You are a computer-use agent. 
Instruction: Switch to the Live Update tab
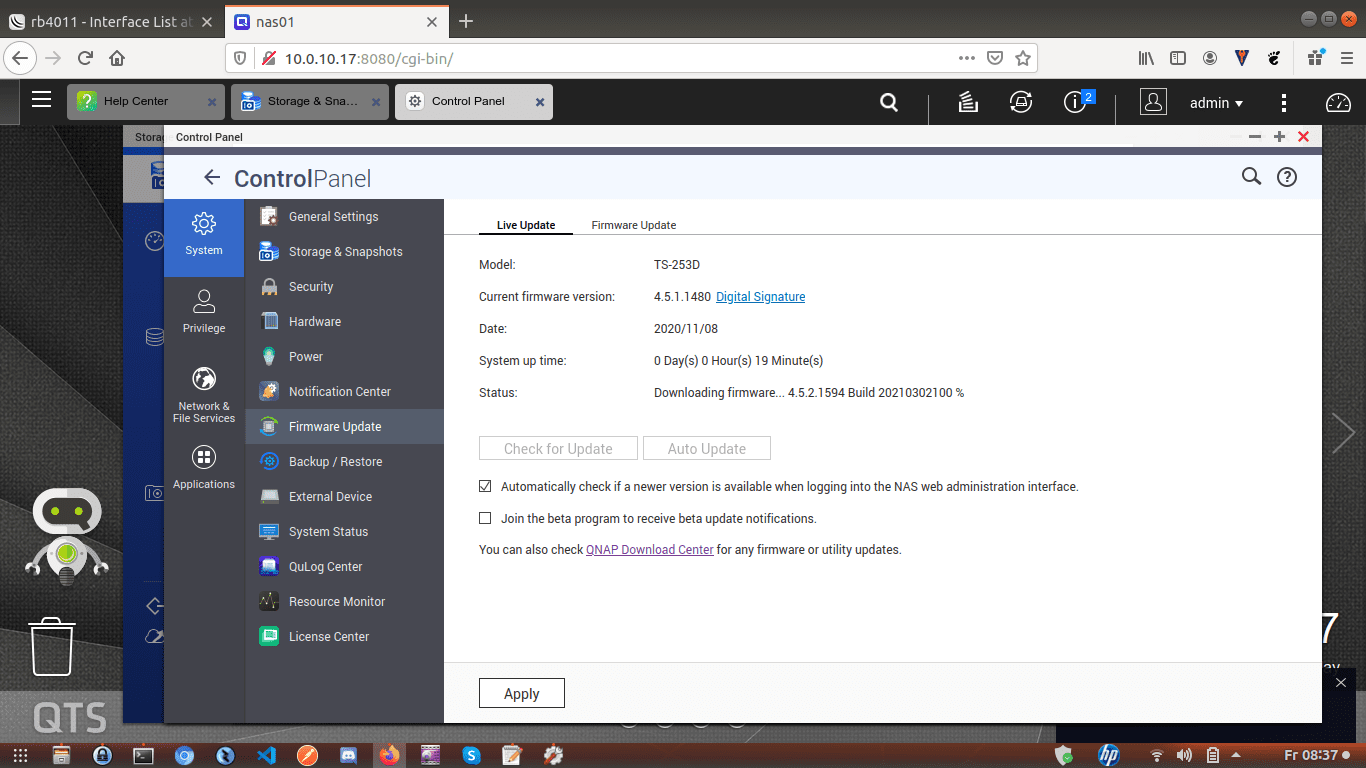click(x=526, y=225)
